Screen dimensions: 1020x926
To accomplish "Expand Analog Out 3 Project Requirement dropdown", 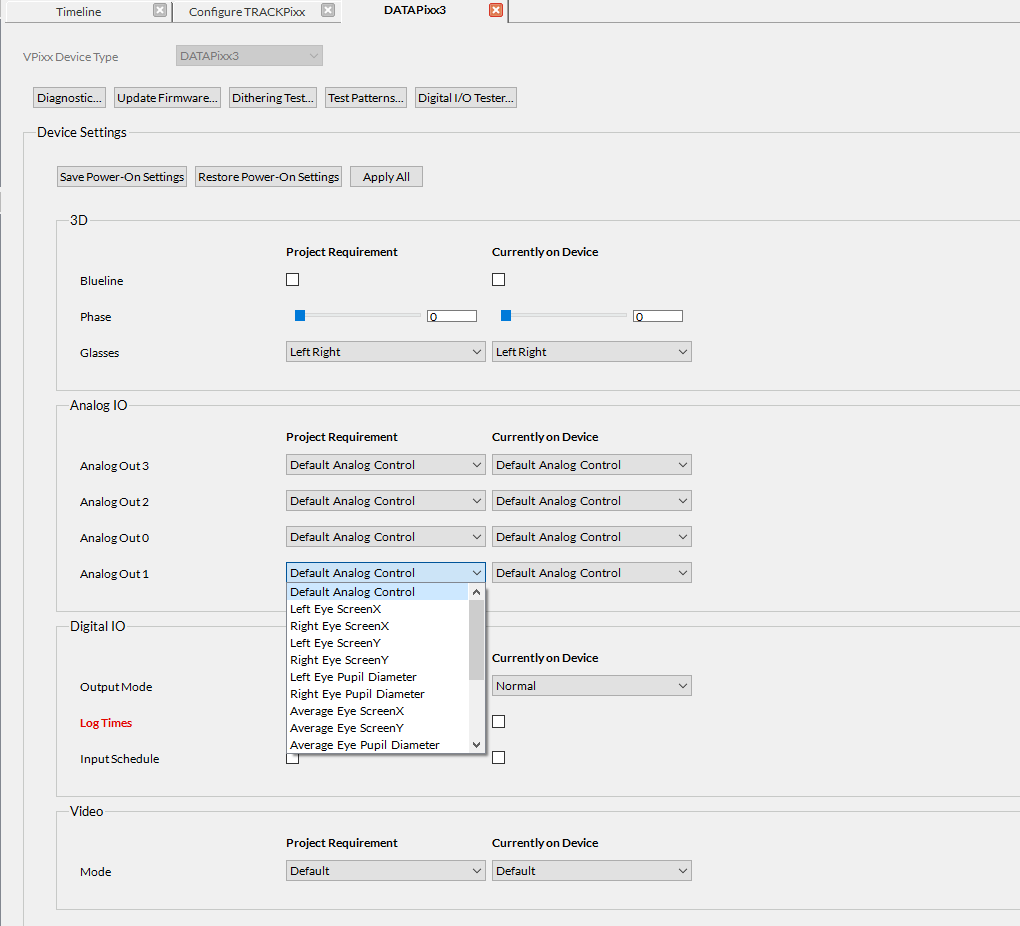I will tap(385, 465).
